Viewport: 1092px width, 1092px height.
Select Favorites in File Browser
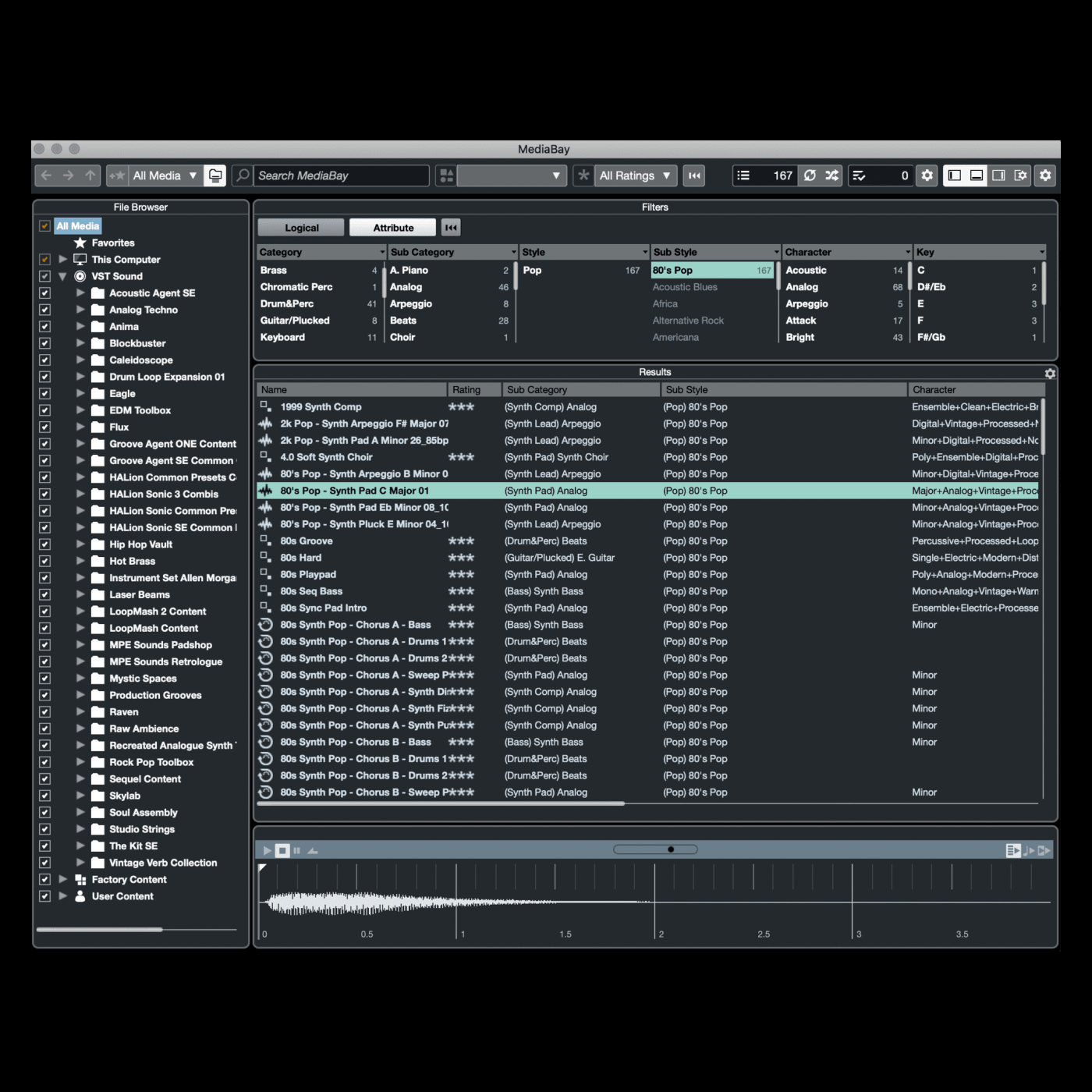point(113,243)
